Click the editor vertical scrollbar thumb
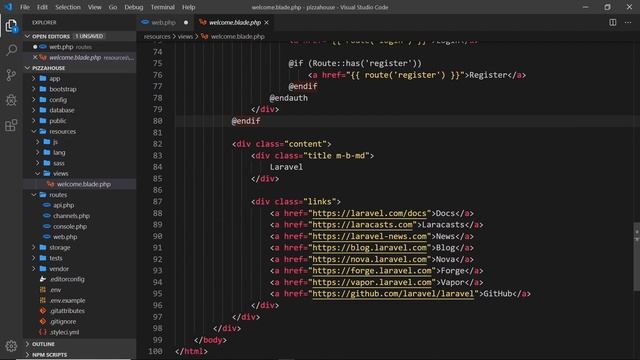640x360 pixels. point(636,256)
